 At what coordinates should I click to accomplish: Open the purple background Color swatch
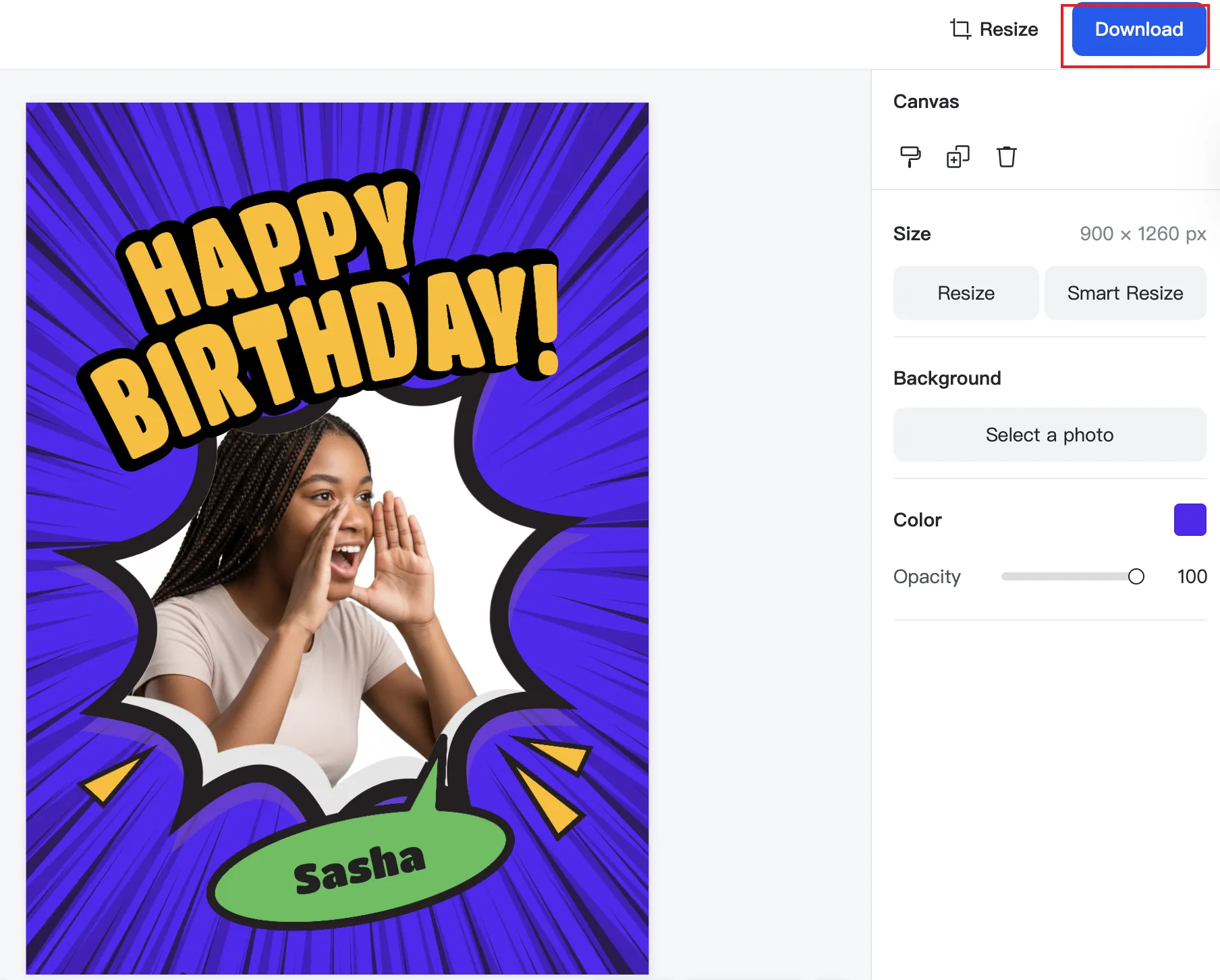1190,519
